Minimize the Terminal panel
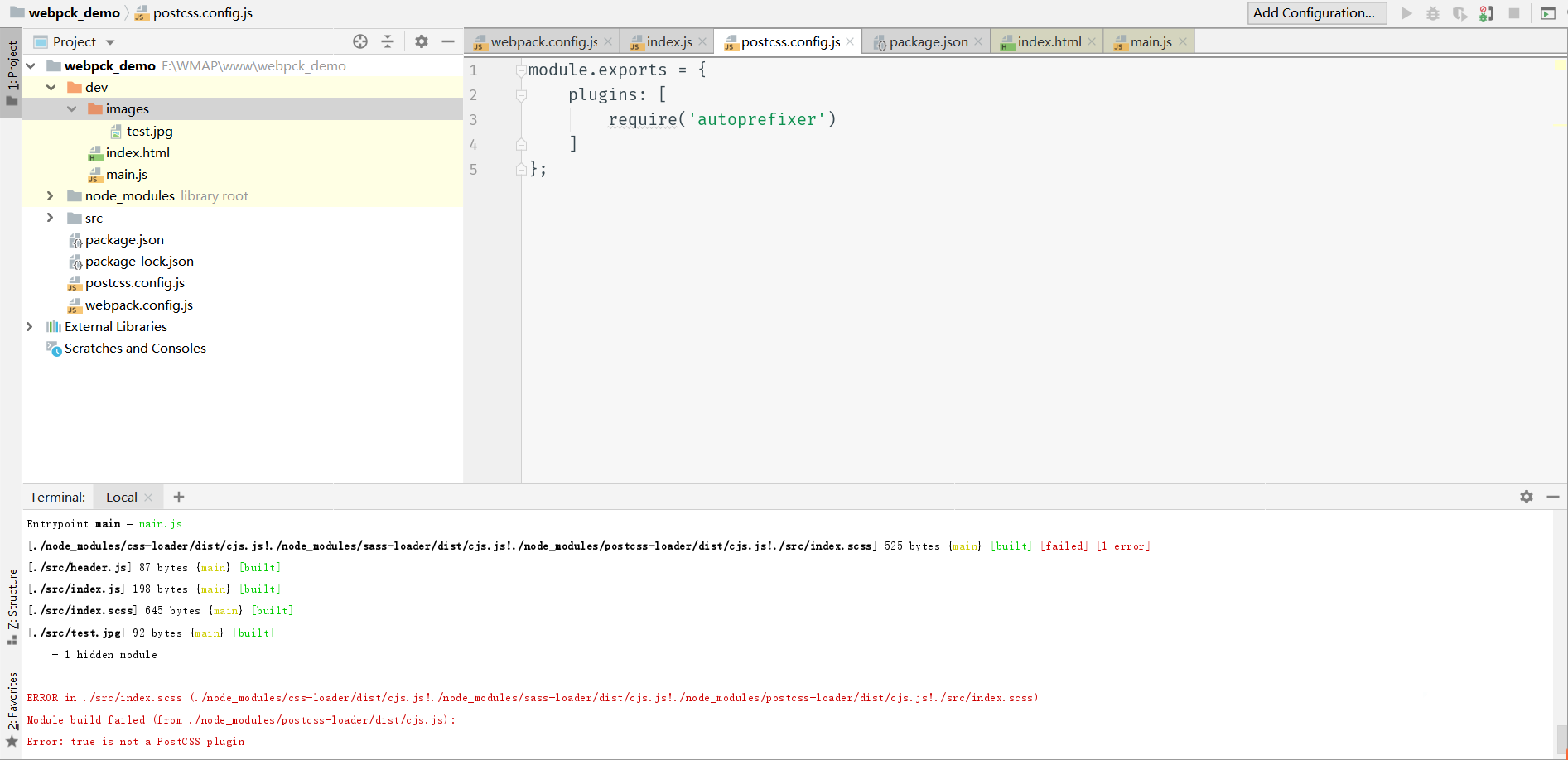Image resolution: width=1568 pixels, height=760 pixels. (1553, 497)
